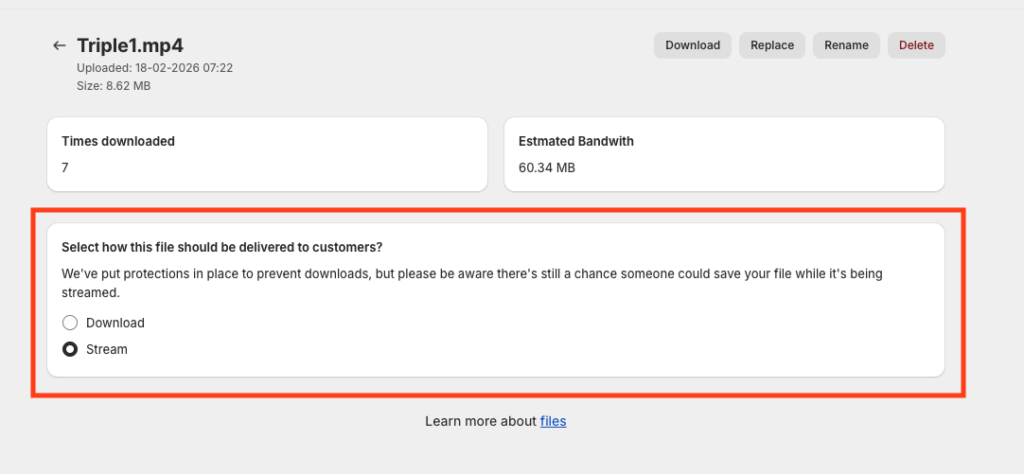Click the file delivery question heading

[x=222, y=247]
